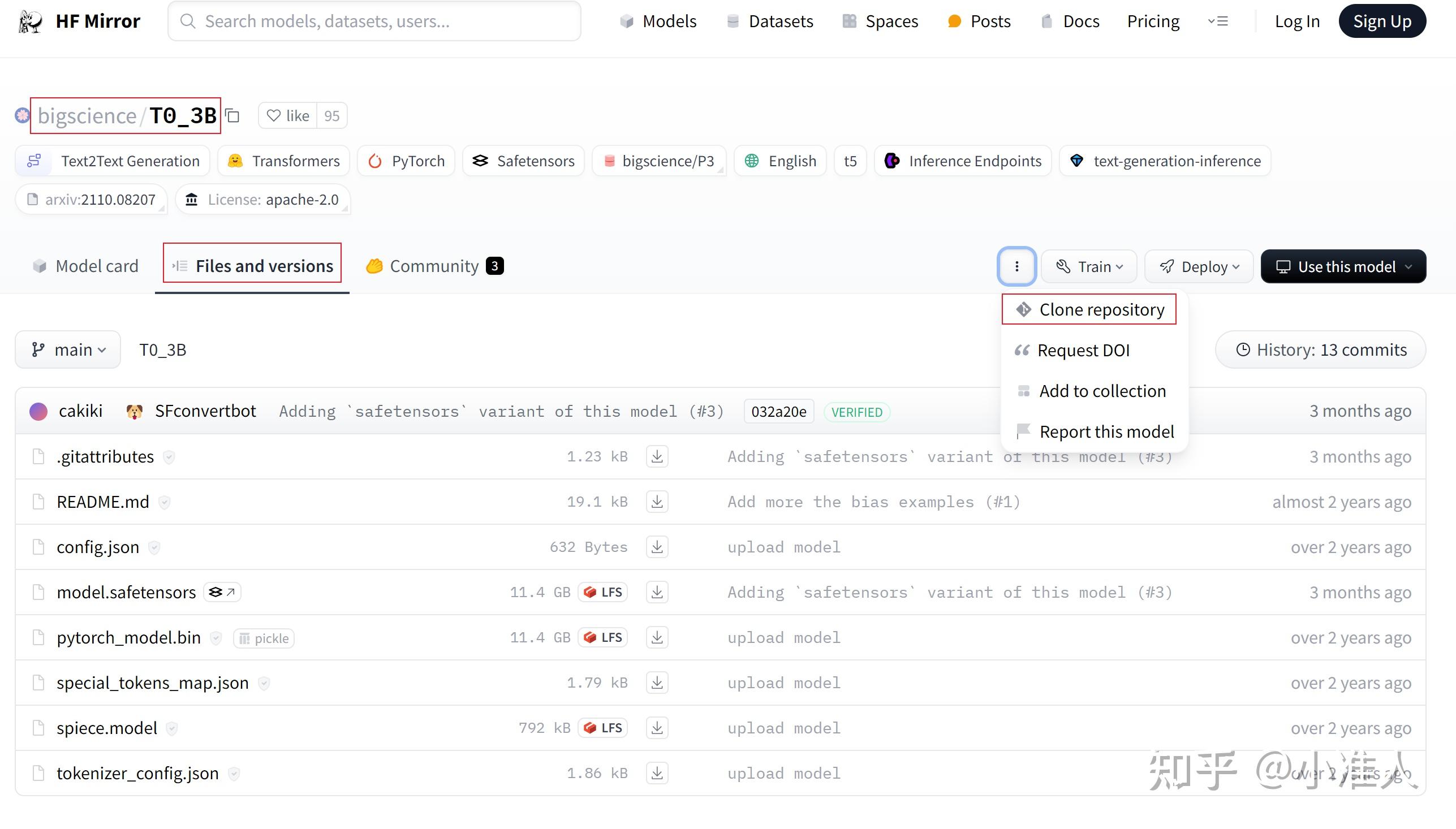The height and width of the screenshot is (829, 1456).
Task: Download the spiece.model file
Action: (x=657, y=728)
